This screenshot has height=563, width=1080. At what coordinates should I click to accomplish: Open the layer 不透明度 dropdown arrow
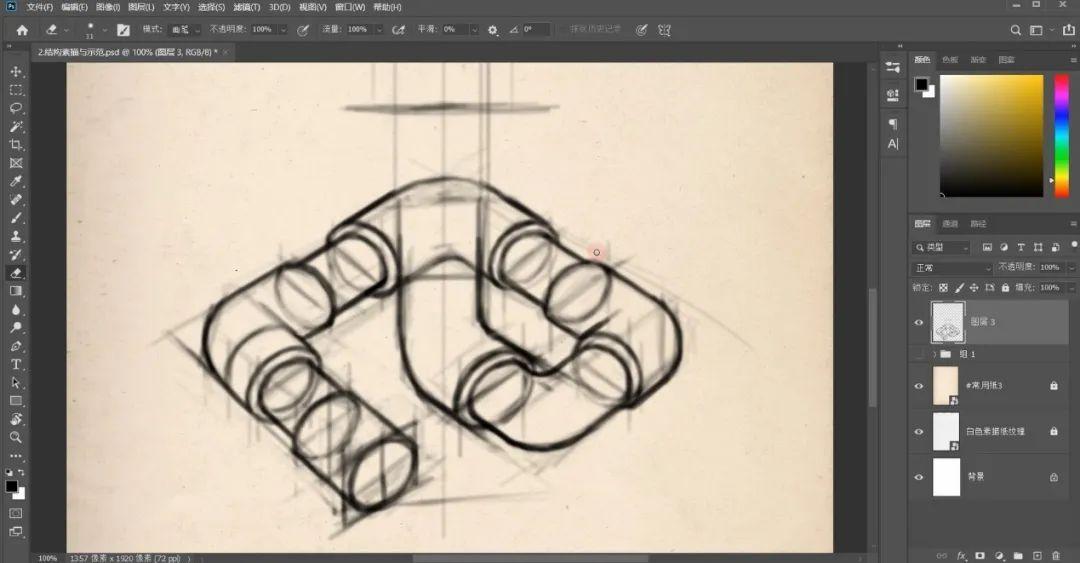(x=1071, y=267)
